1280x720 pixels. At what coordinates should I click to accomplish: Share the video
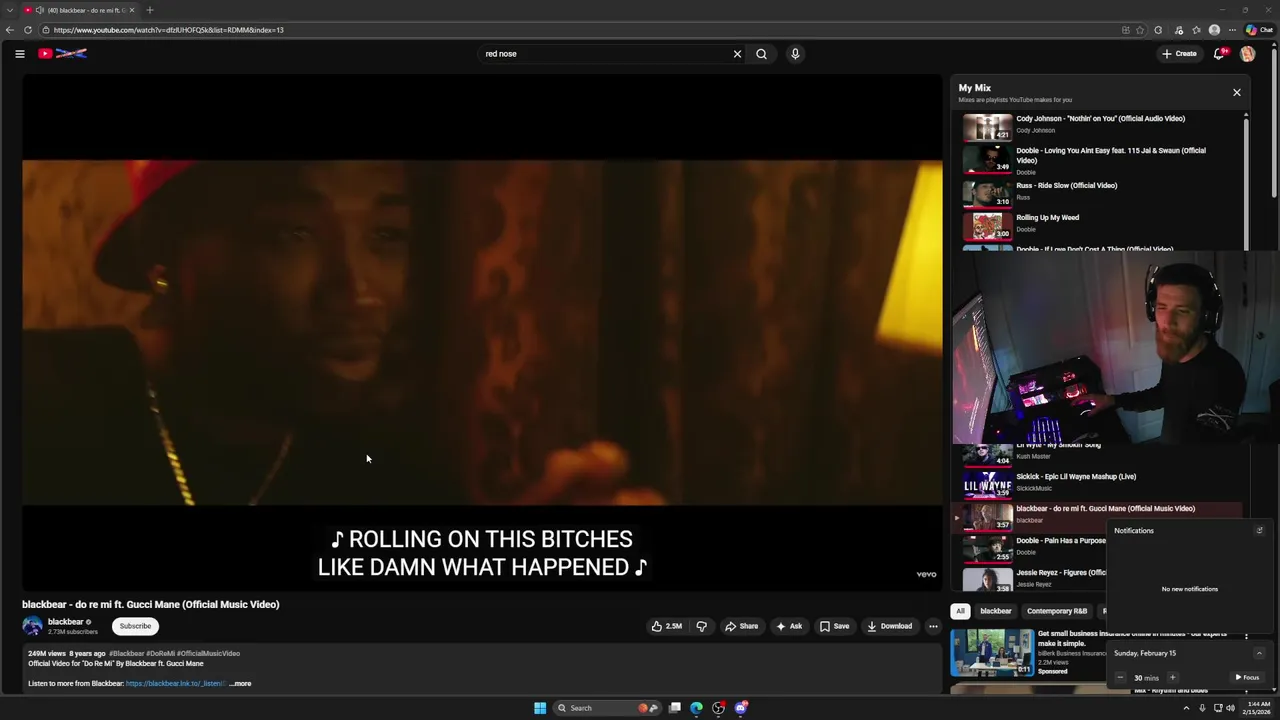741,626
